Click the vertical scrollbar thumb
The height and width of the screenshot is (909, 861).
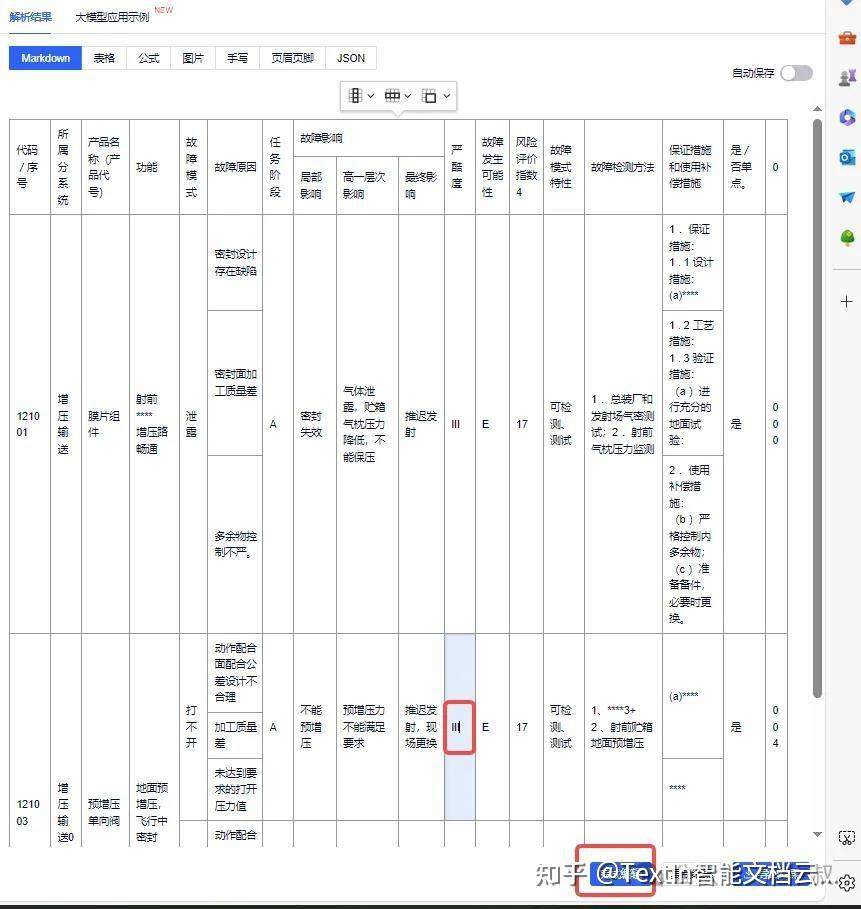pos(817,408)
